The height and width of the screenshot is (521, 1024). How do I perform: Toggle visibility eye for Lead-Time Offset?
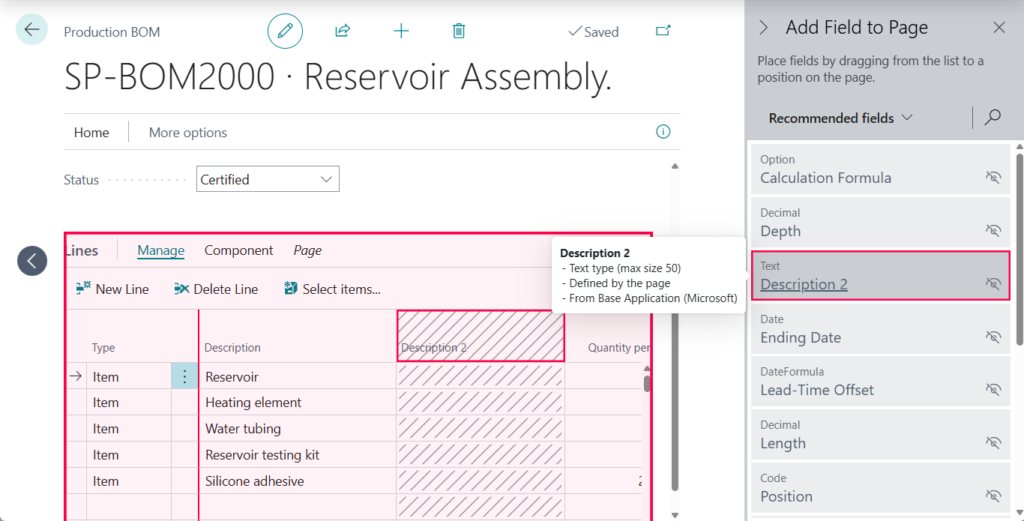pyautogui.click(x=993, y=390)
